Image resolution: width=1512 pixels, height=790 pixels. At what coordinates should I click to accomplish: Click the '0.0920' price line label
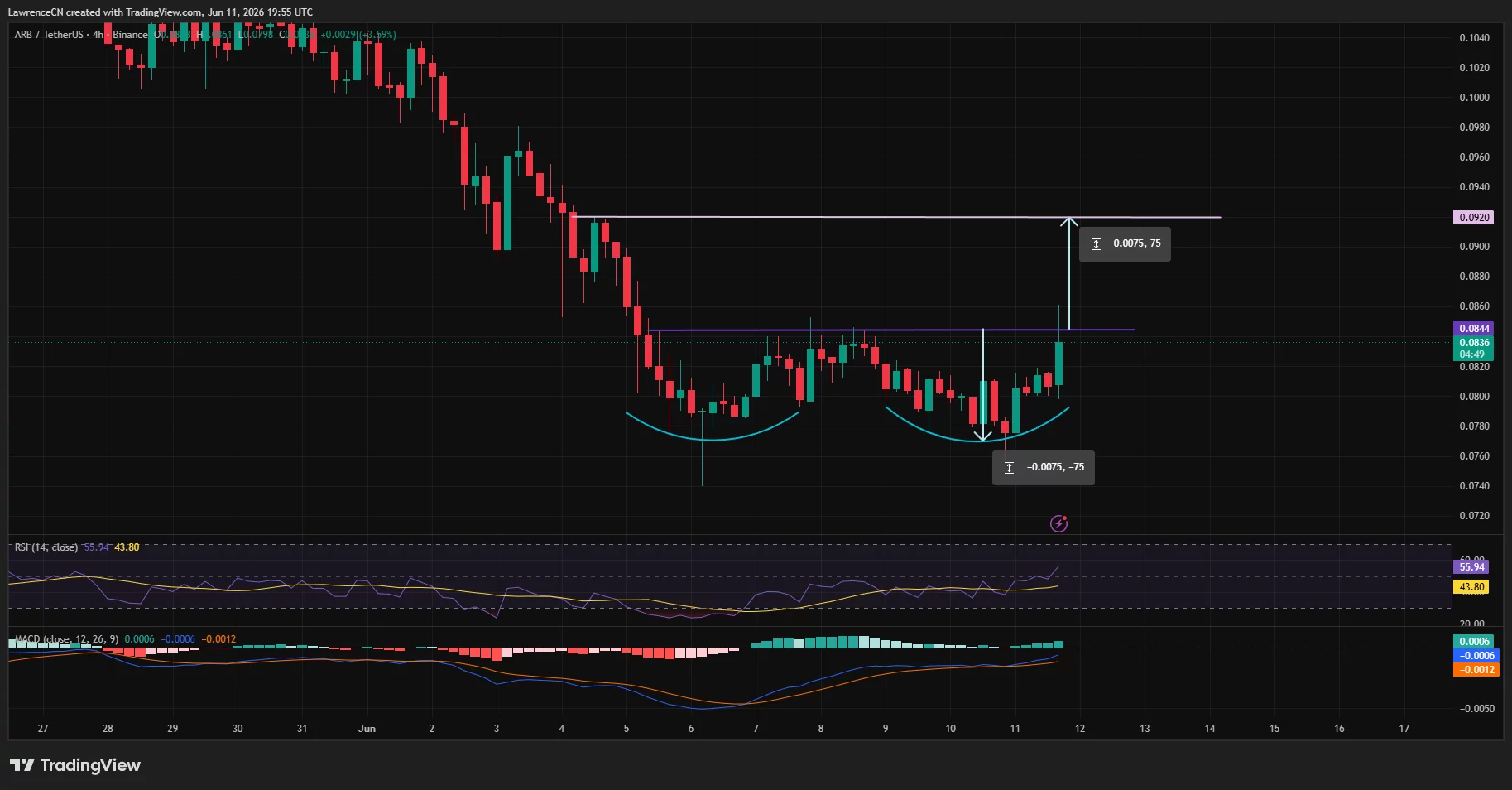click(x=1474, y=218)
